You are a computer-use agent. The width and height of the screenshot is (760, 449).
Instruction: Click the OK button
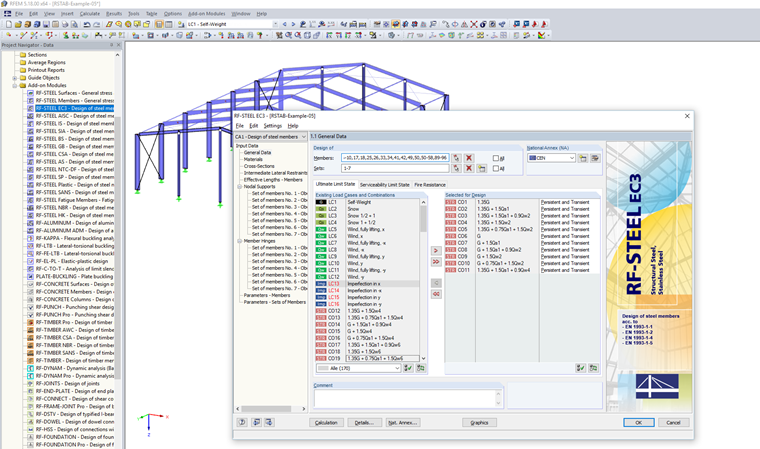click(639, 422)
